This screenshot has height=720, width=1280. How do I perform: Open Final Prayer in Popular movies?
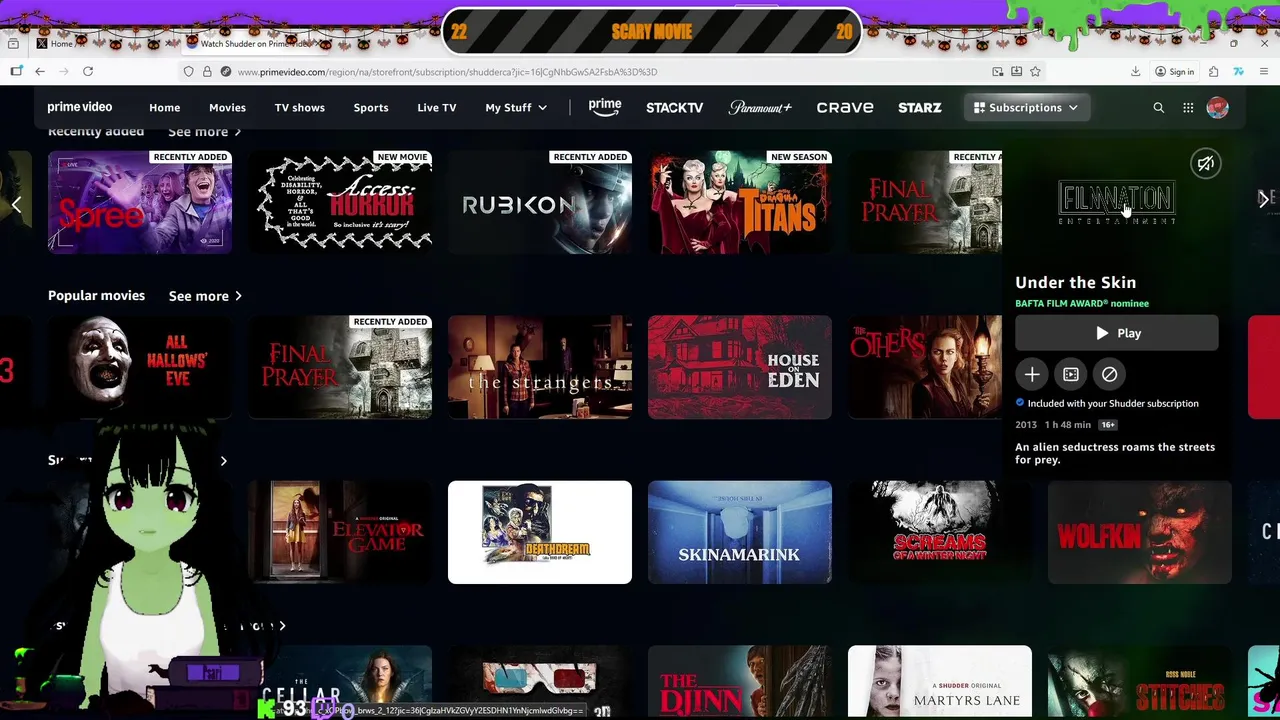coord(340,367)
